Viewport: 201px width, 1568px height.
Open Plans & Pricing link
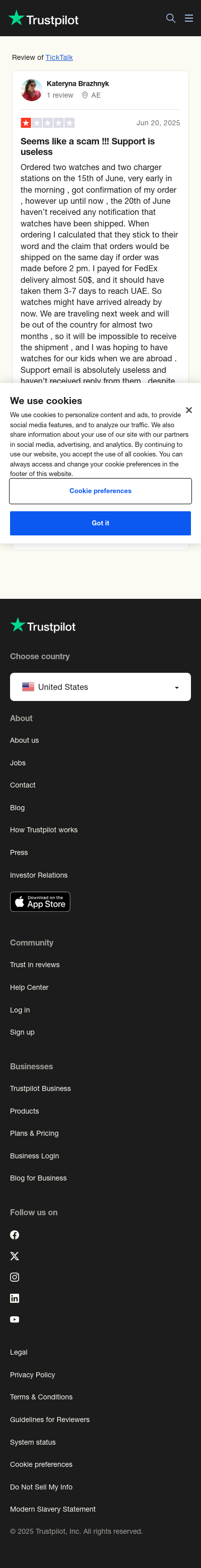point(34,1133)
